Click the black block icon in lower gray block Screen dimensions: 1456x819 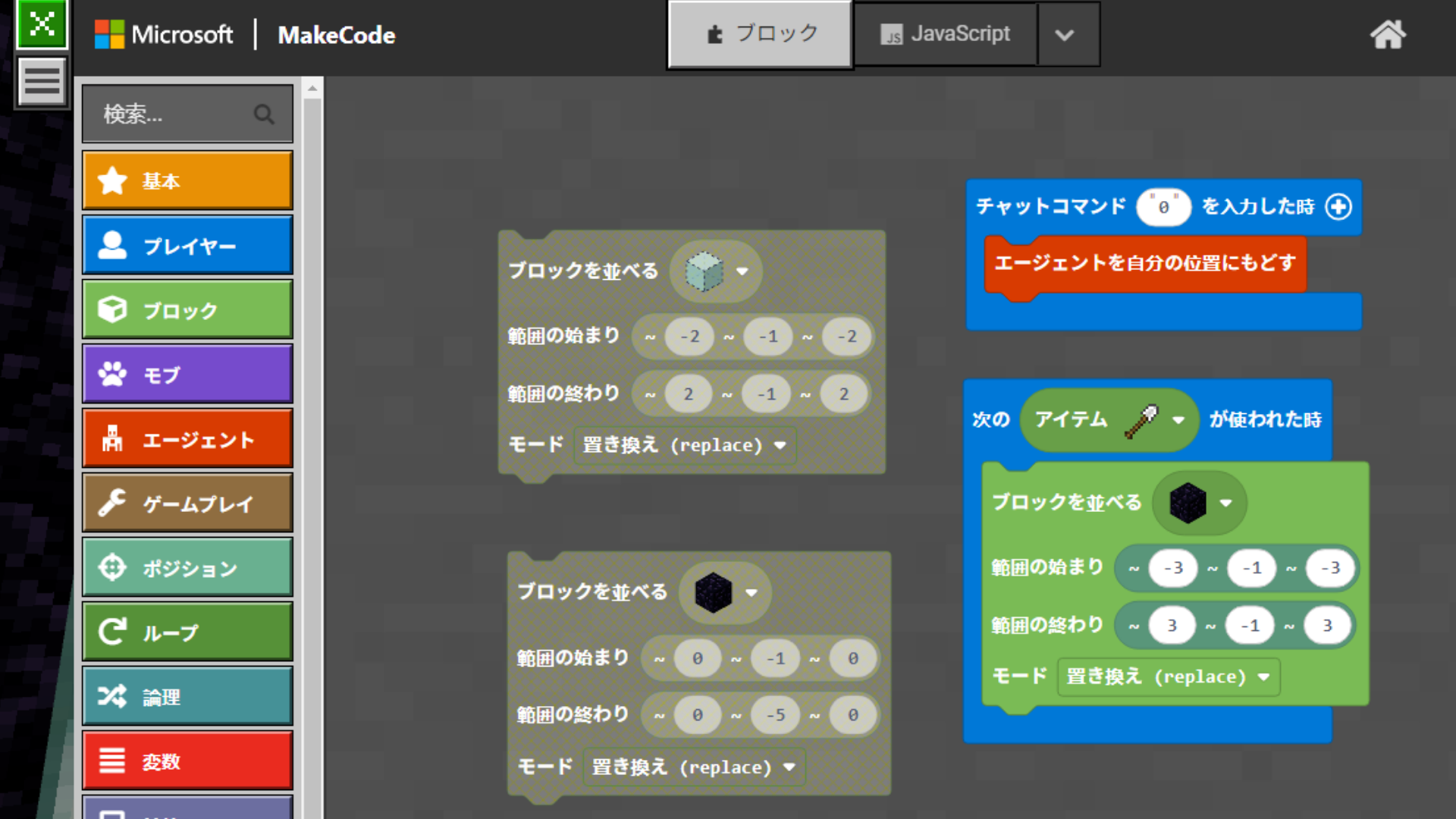714,592
